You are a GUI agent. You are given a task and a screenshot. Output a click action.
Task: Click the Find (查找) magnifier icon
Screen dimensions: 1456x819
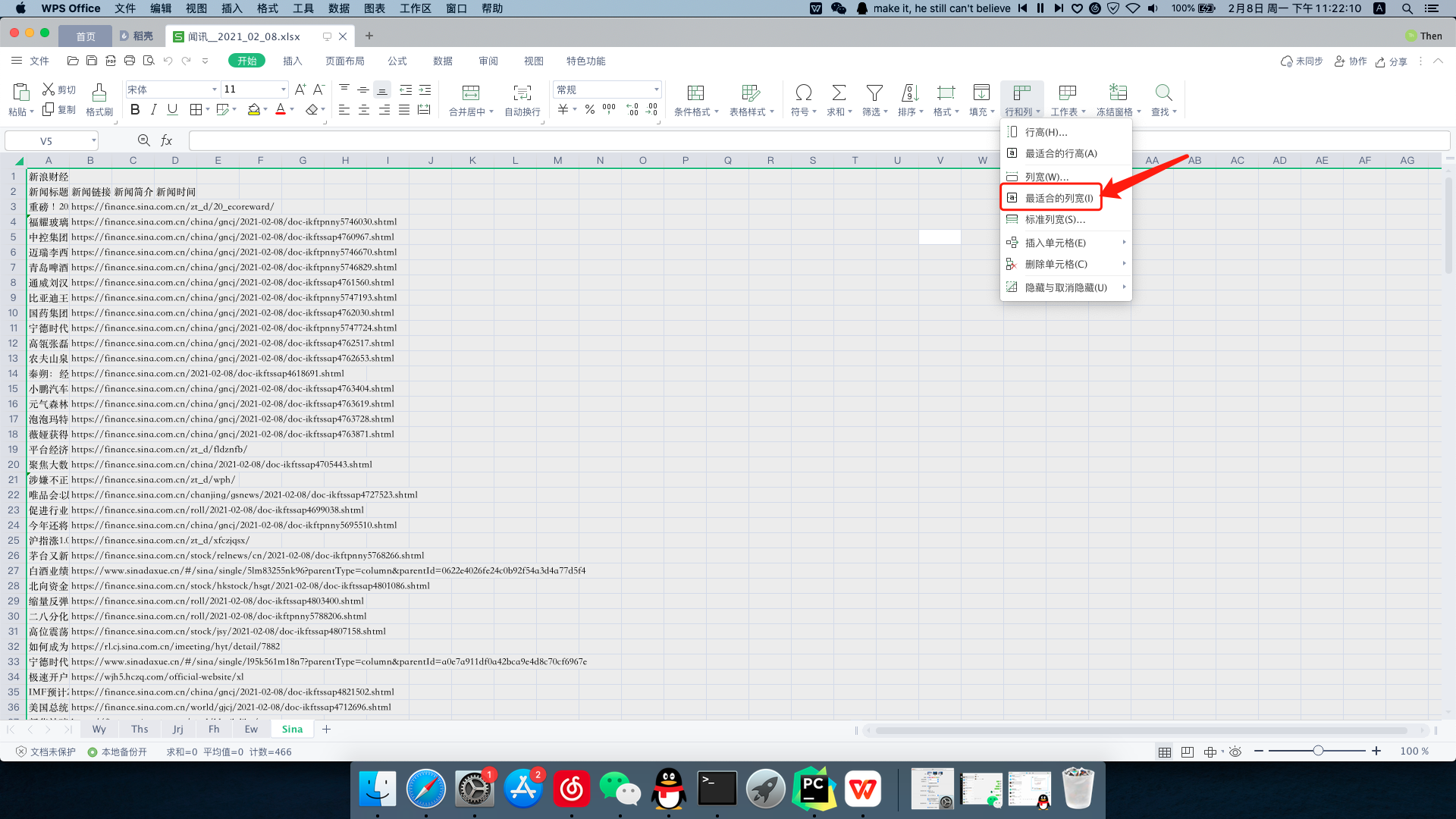(x=1163, y=93)
